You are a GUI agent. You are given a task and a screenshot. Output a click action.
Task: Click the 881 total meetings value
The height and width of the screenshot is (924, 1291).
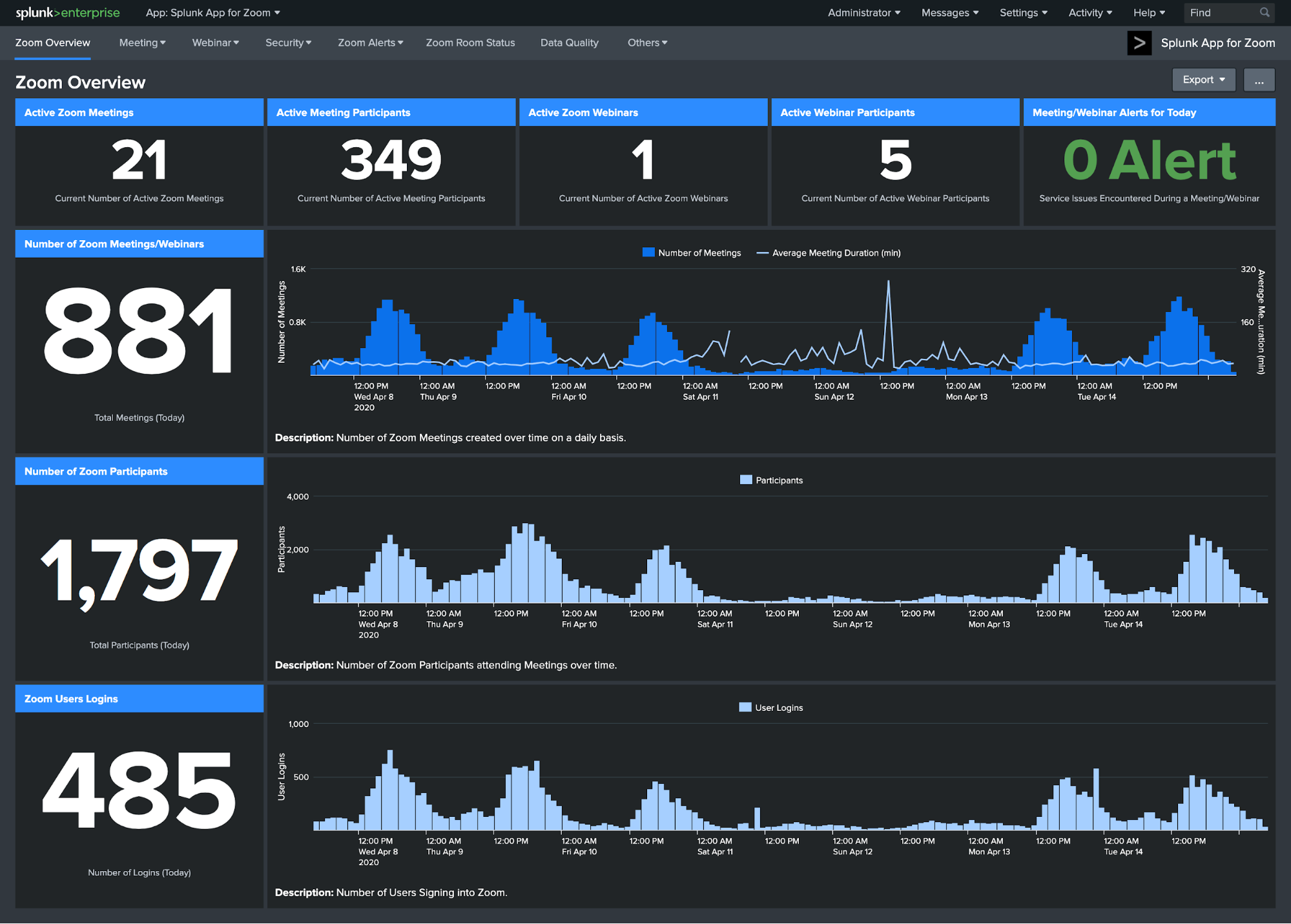tap(138, 331)
